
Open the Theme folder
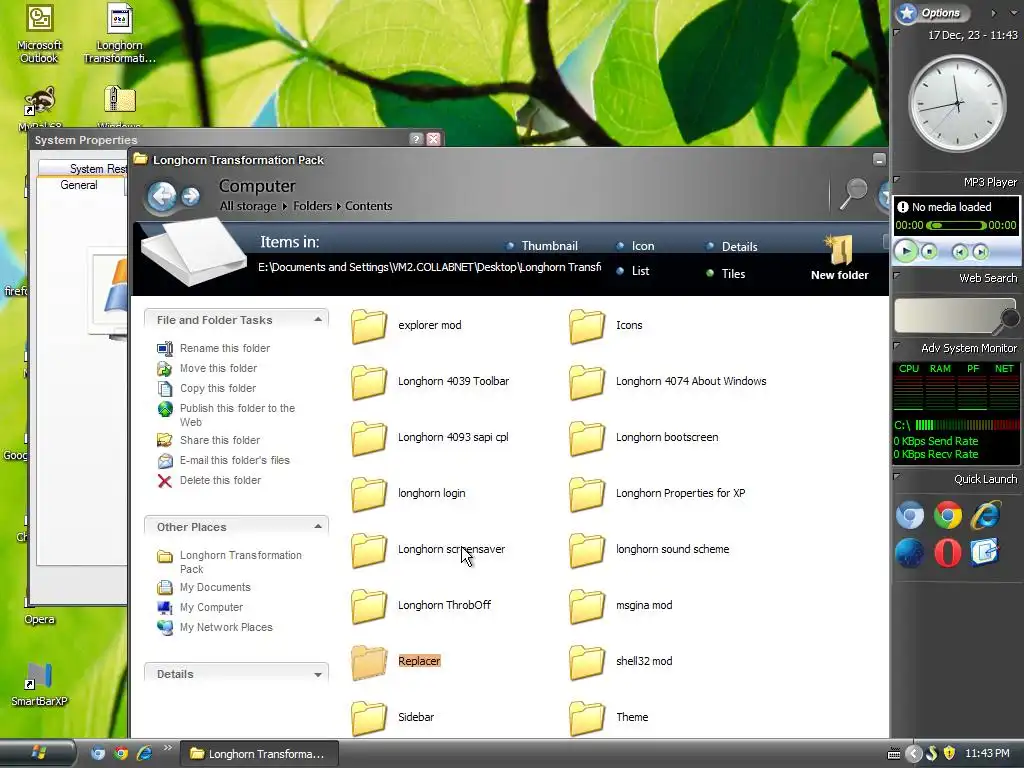point(609,718)
